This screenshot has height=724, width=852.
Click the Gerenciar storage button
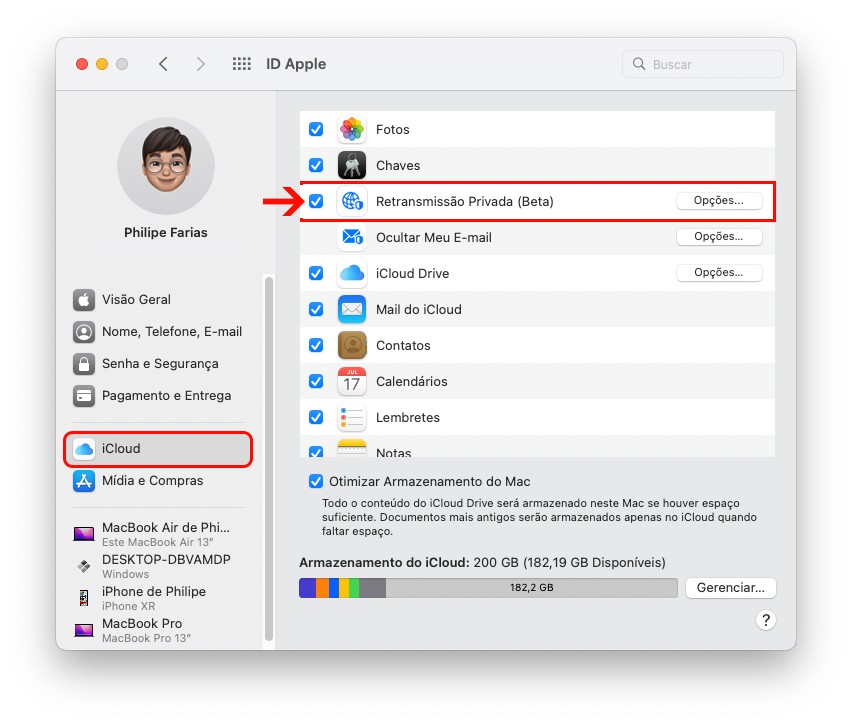(x=730, y=588)
